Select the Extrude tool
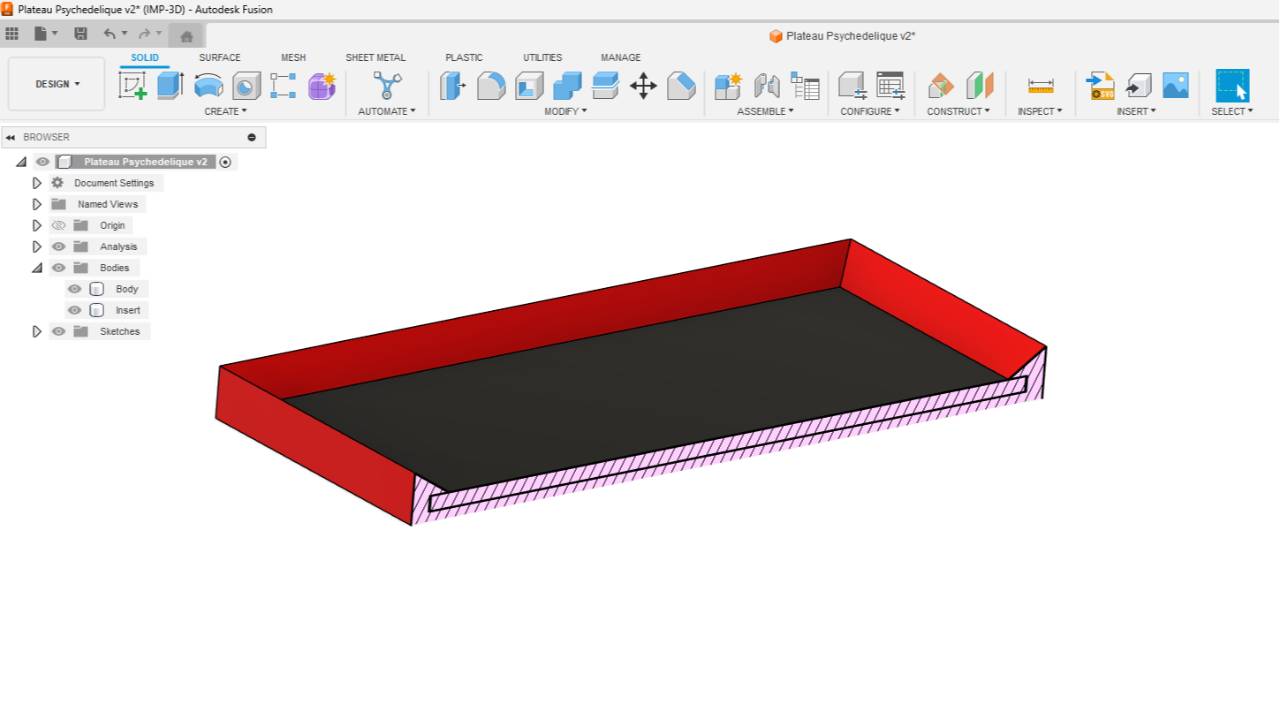 click(170, 86)
